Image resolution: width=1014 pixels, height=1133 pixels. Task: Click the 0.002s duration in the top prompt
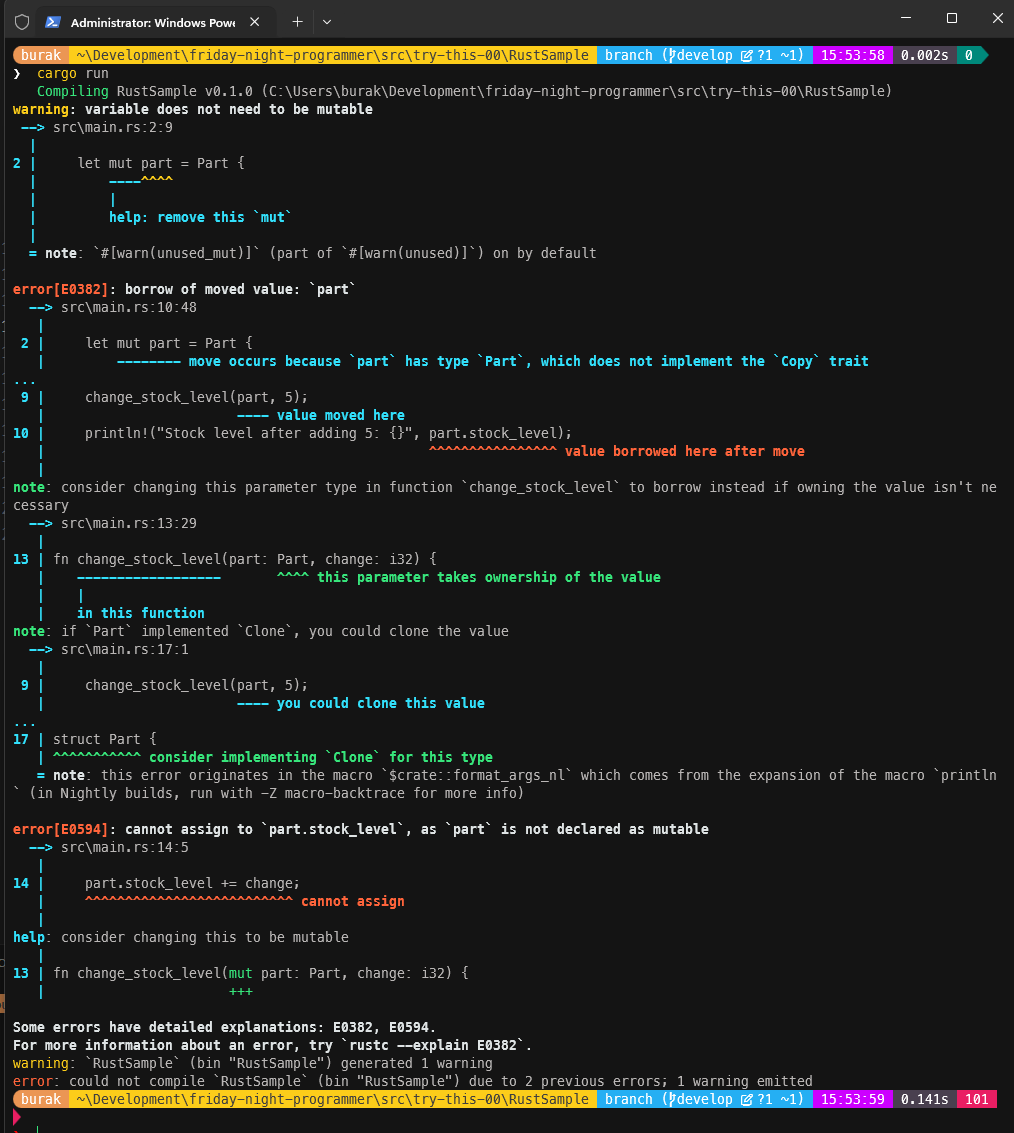click(923, 55)
